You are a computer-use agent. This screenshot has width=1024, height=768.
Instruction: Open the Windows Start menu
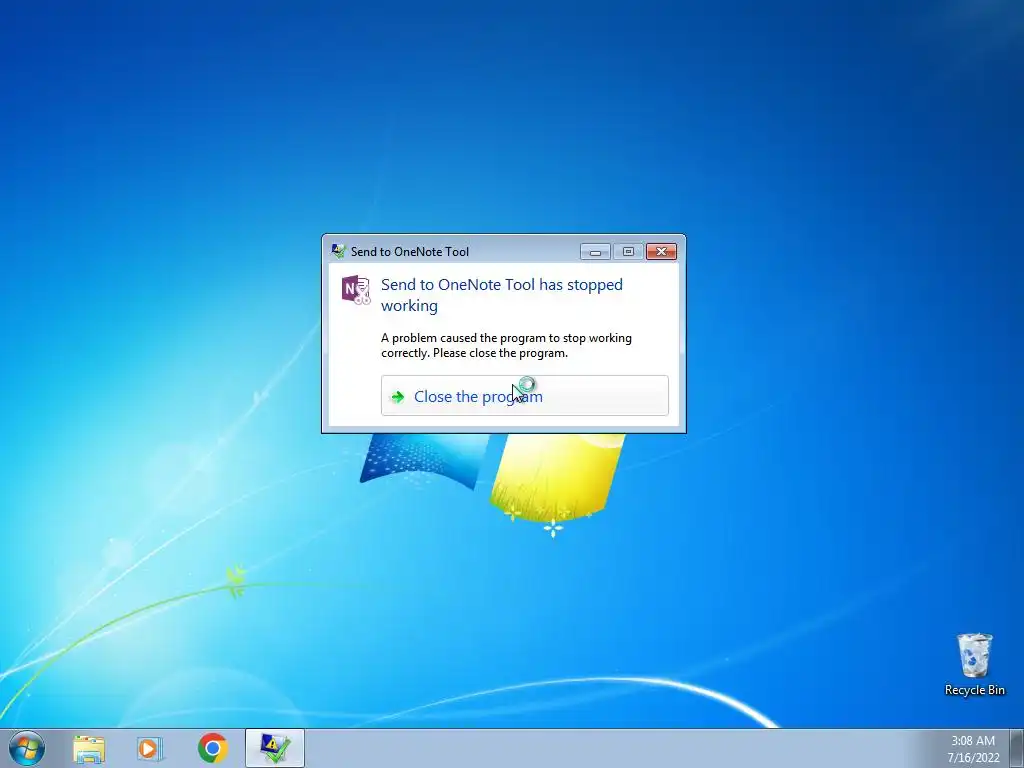[27, 748]
